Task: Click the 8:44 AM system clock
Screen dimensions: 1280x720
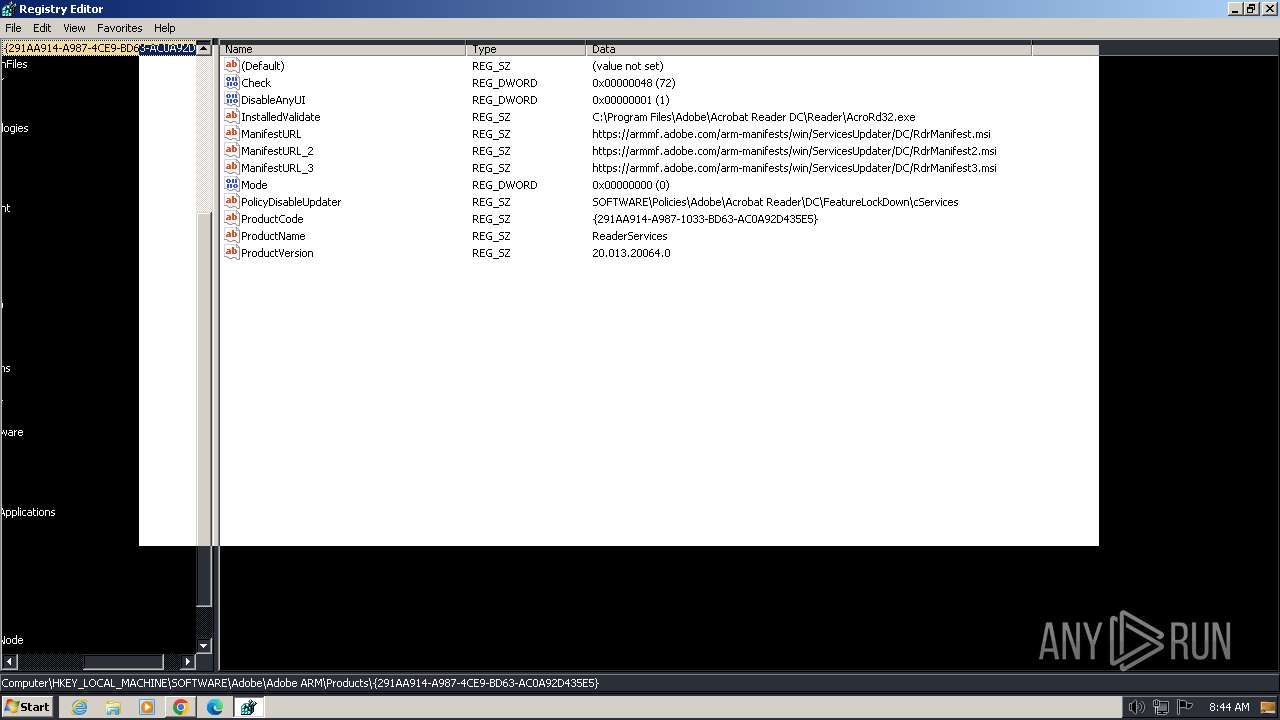Action: (x=1229, y=707)
